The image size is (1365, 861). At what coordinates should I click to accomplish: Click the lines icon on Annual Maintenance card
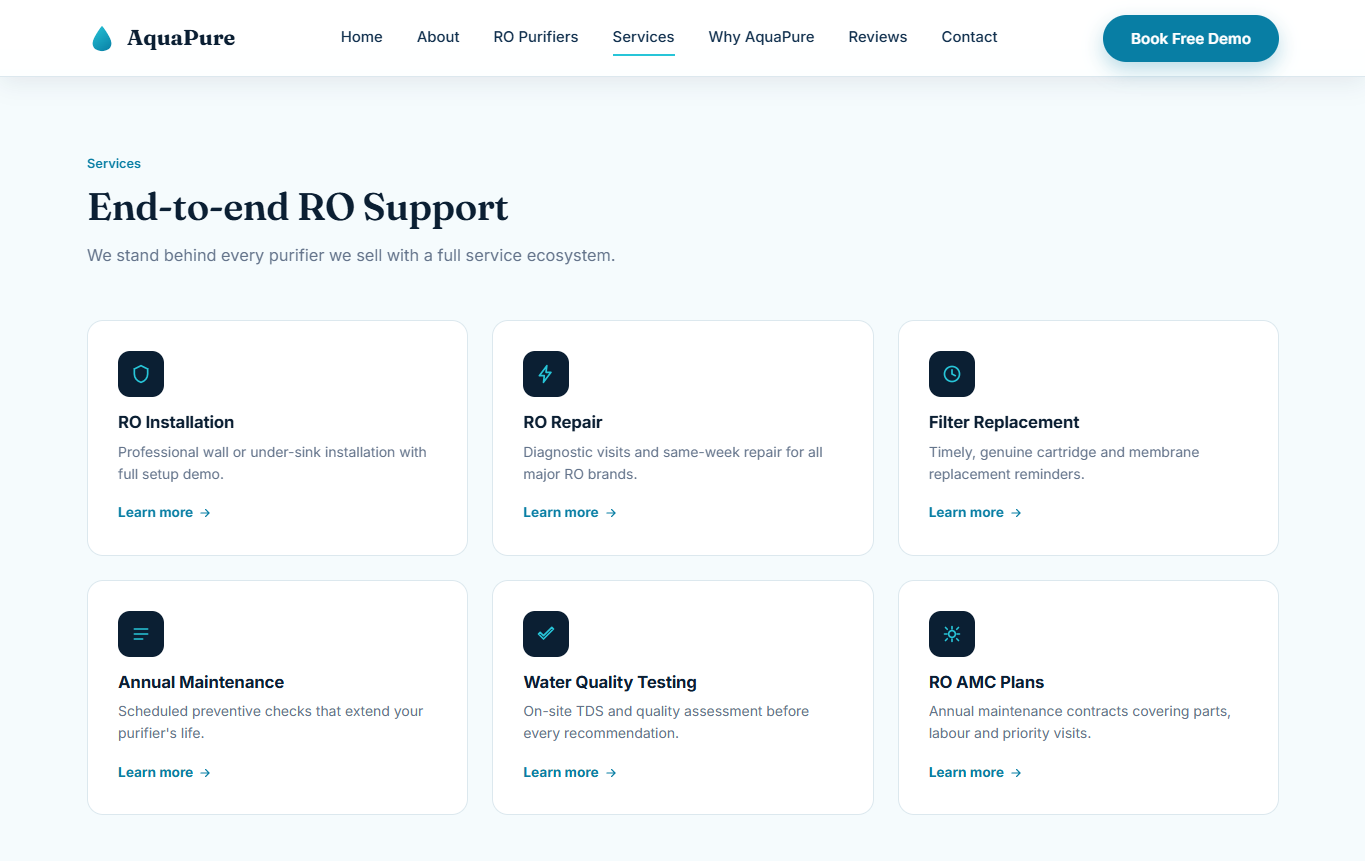pyautogui.click(x=141, y=634)
